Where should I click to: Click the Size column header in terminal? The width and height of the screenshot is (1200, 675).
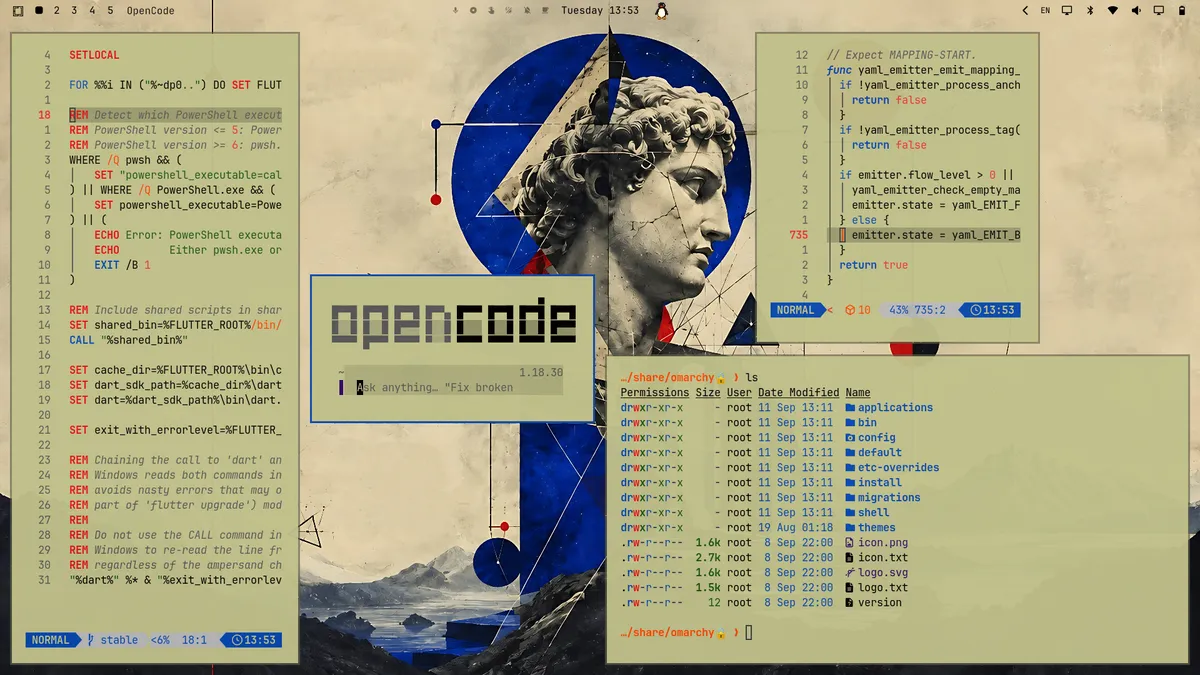708,392
